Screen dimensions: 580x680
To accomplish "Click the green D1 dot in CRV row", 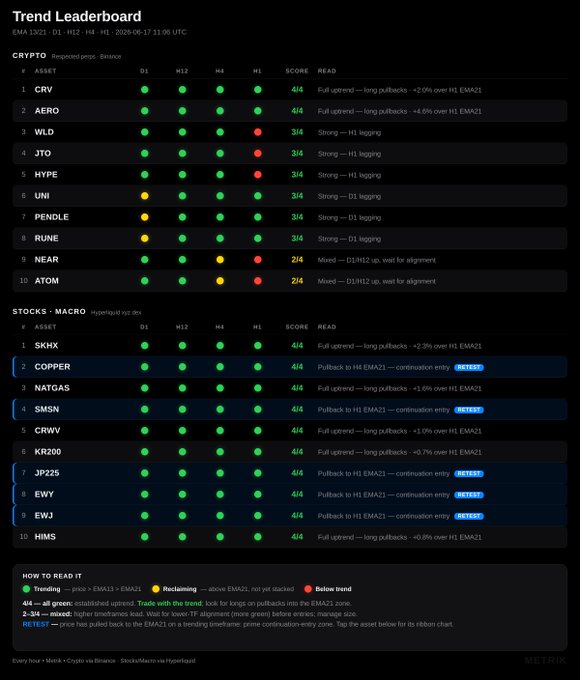I will pos(145,90).
